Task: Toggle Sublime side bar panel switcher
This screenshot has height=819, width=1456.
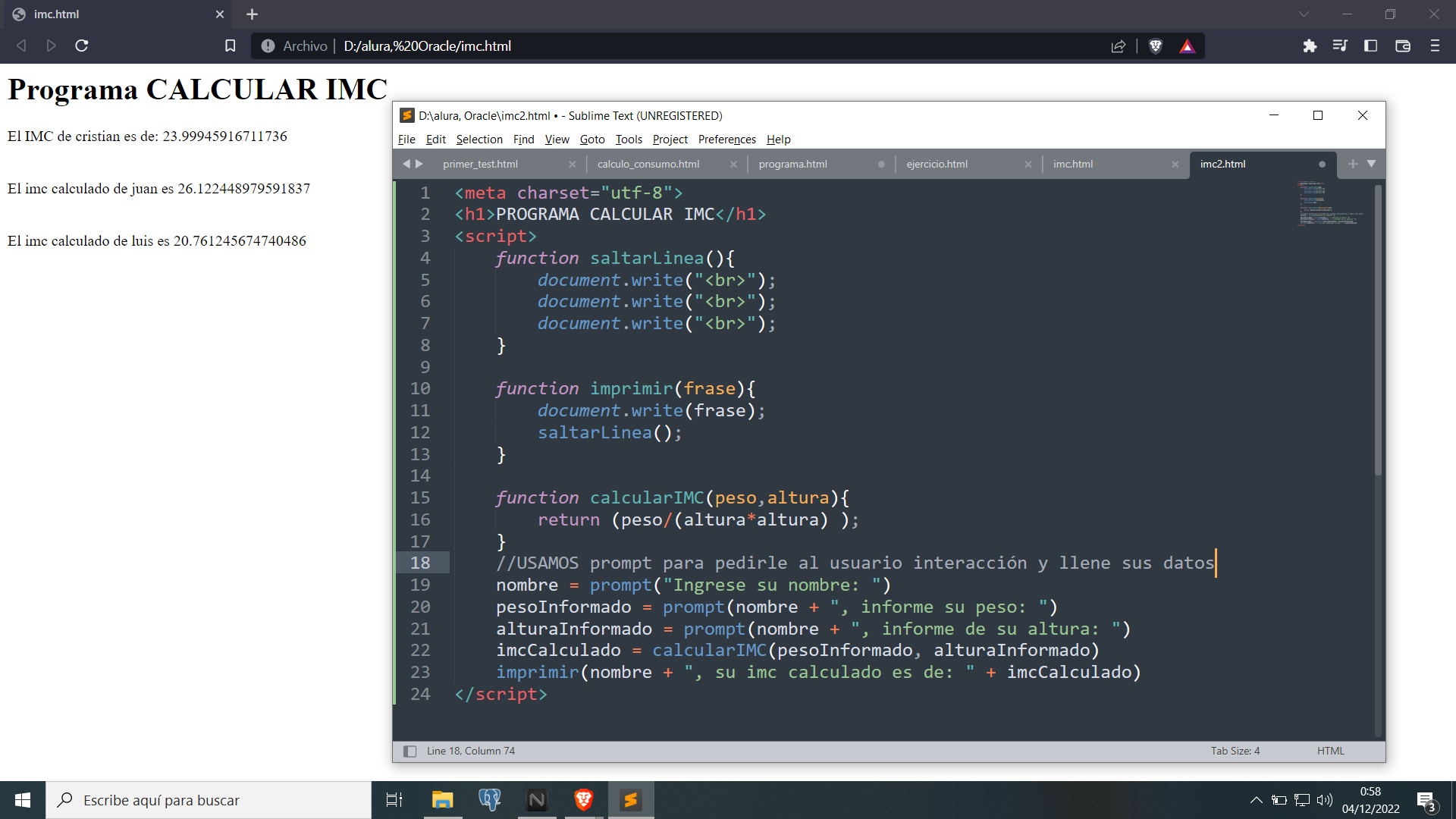Action: [409, 751]
